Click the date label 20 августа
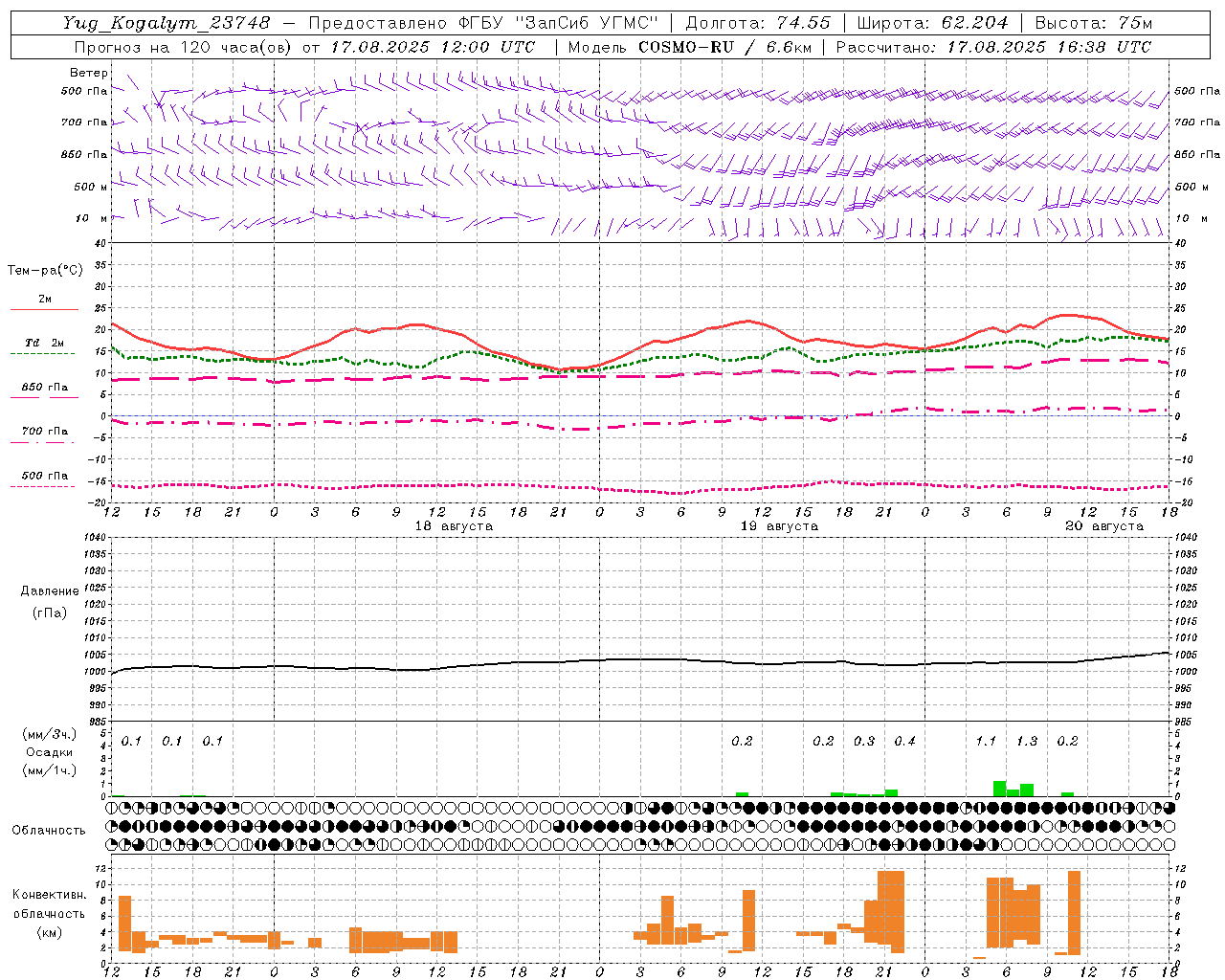This screenshot has width=1225, height=980. (1104, 526)
